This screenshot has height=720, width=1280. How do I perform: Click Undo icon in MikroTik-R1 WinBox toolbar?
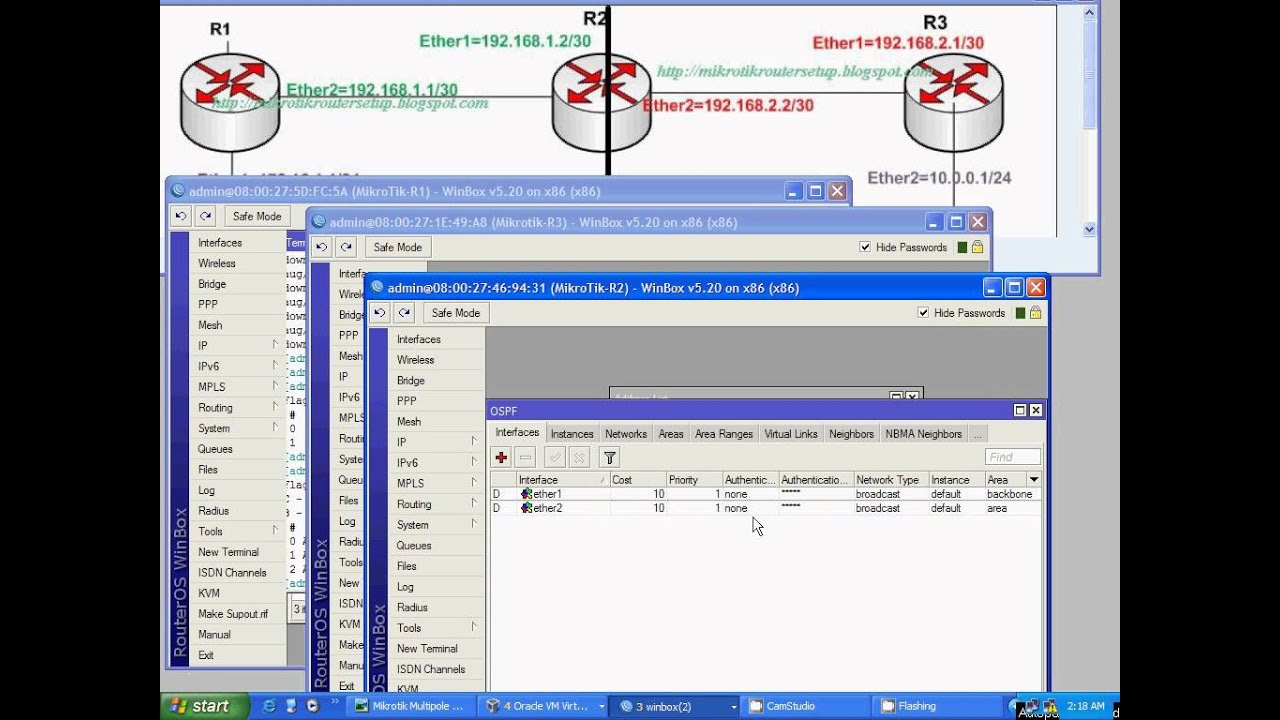tap(180, 216)
